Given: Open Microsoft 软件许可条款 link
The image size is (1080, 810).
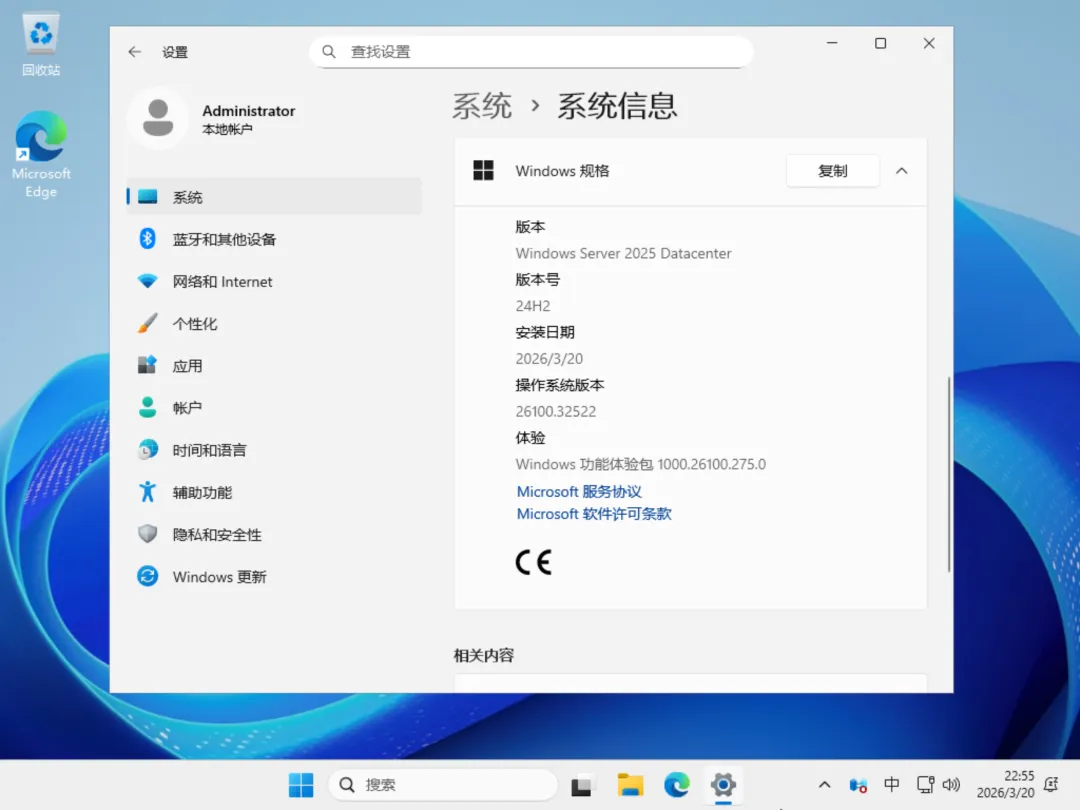Looking at the screenshot, I should [x=594, y=514].
